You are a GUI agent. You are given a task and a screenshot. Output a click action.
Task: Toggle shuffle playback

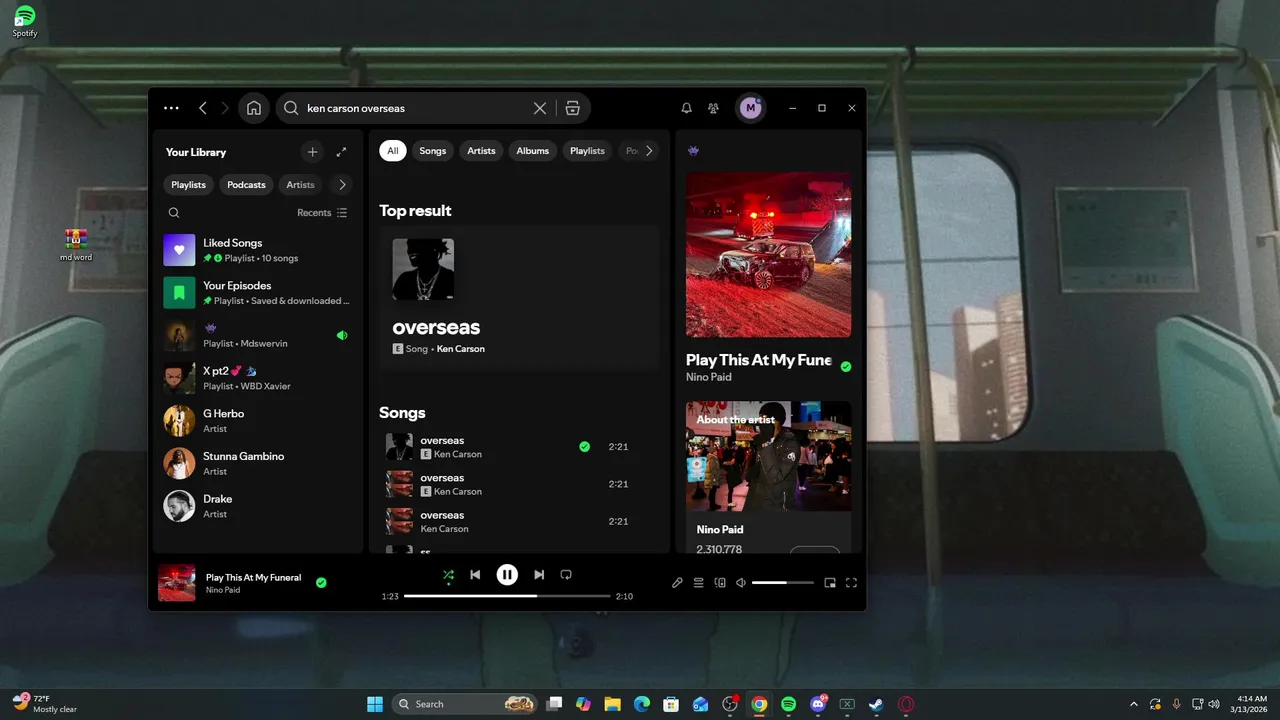pyautogui.click(x=448, y=575)
